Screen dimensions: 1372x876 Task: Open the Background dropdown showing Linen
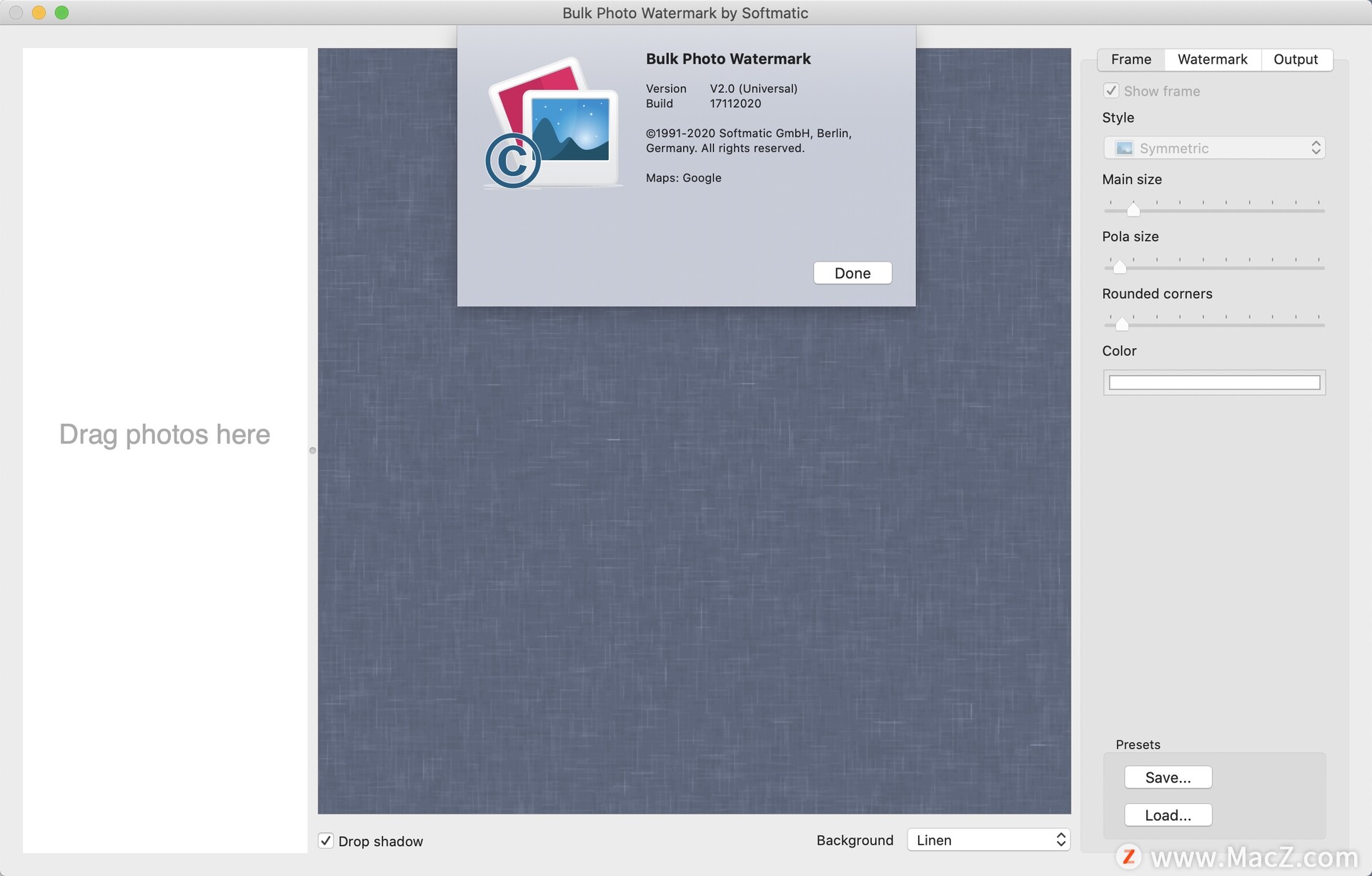(988, 840)
